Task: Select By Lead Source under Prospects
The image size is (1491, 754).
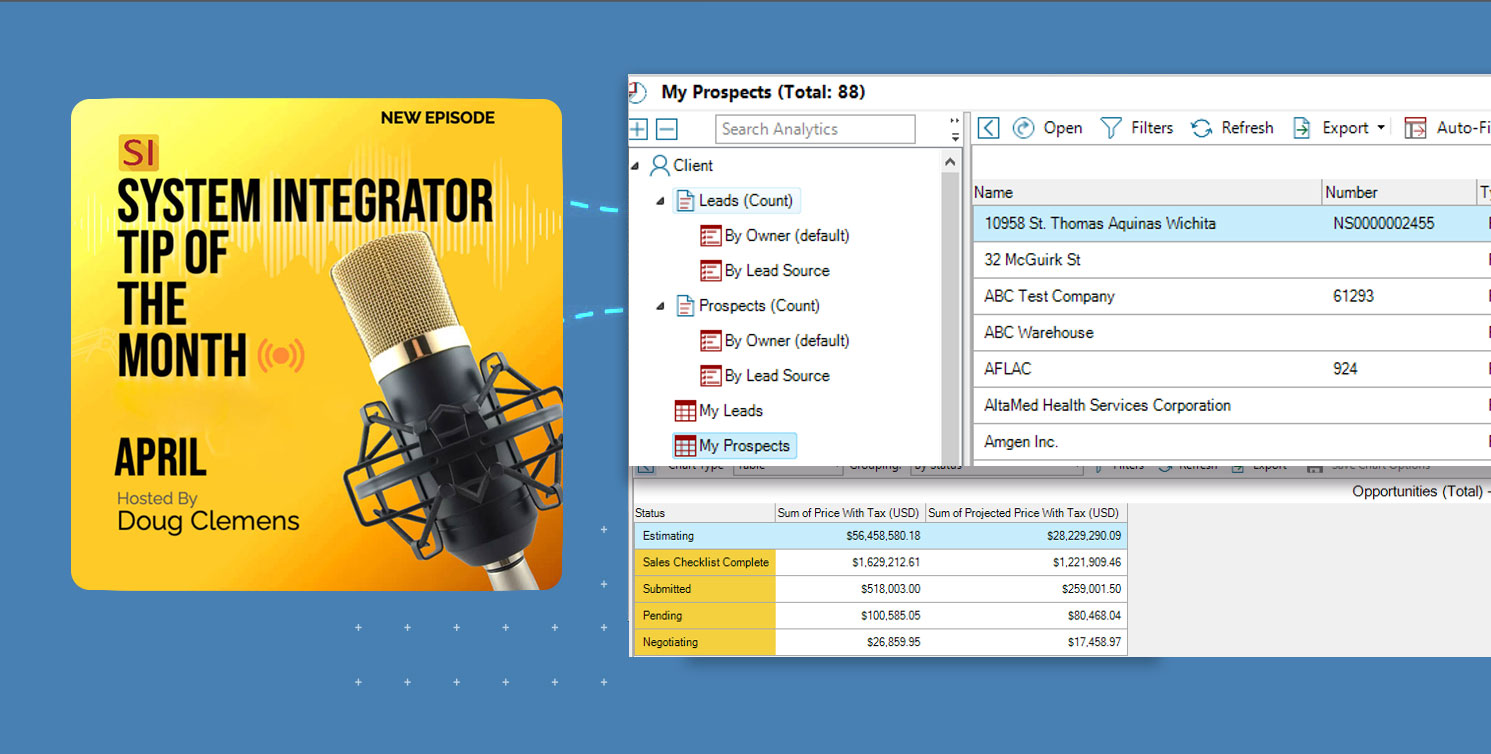Action: tap(777, 375)
